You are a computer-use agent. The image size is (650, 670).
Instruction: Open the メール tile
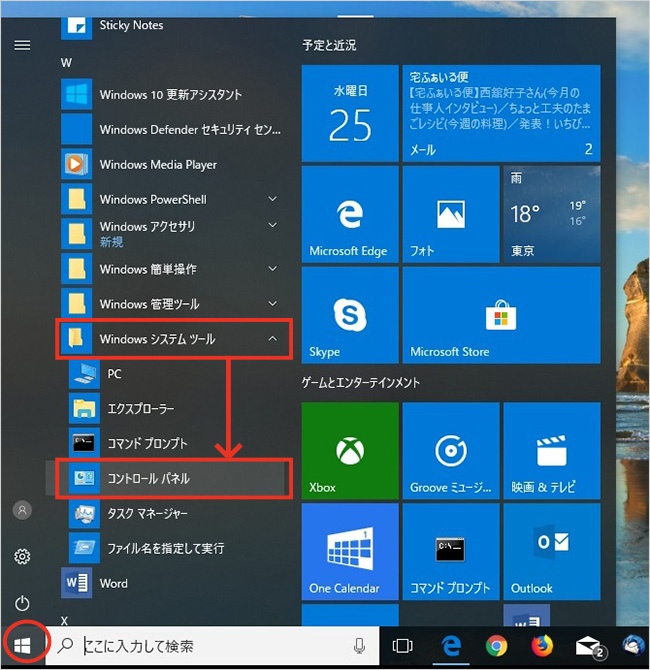tap(501, 114)
